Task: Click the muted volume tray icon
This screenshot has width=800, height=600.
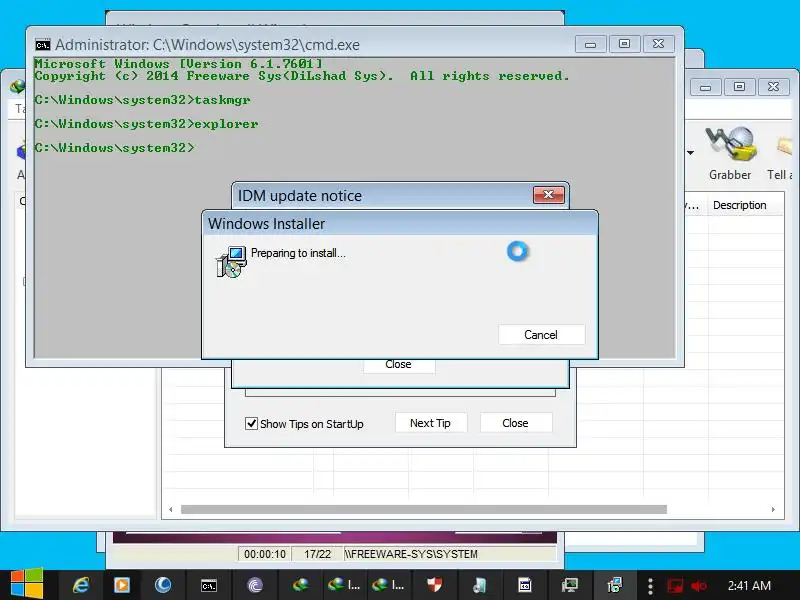Action: 698,586
